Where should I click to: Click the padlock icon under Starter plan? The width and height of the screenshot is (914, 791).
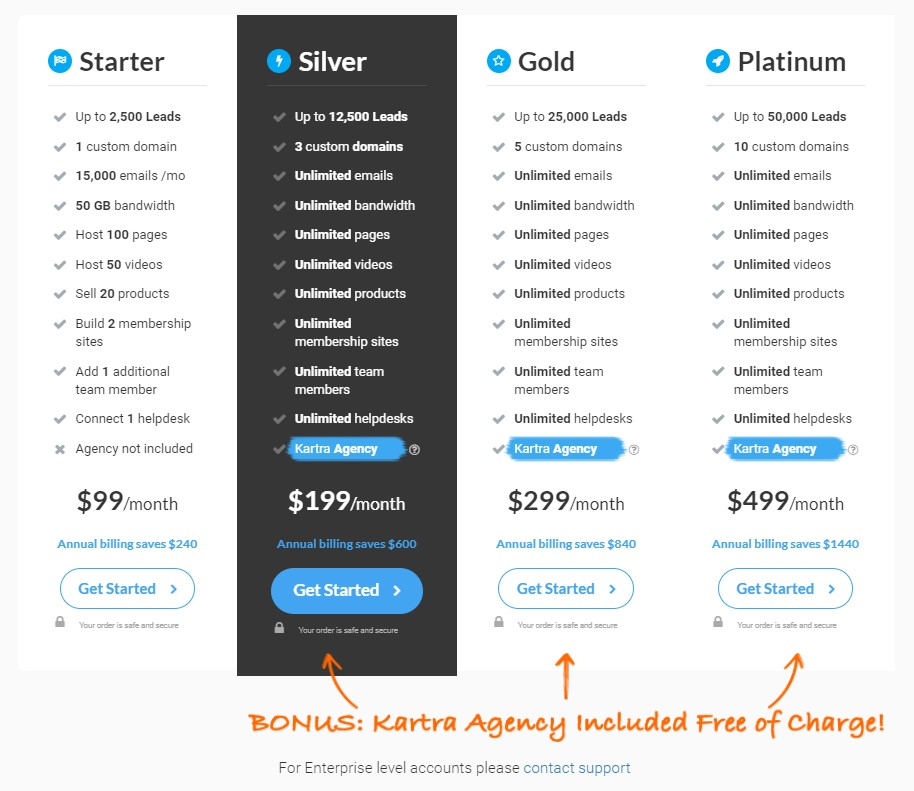point(60,622)
